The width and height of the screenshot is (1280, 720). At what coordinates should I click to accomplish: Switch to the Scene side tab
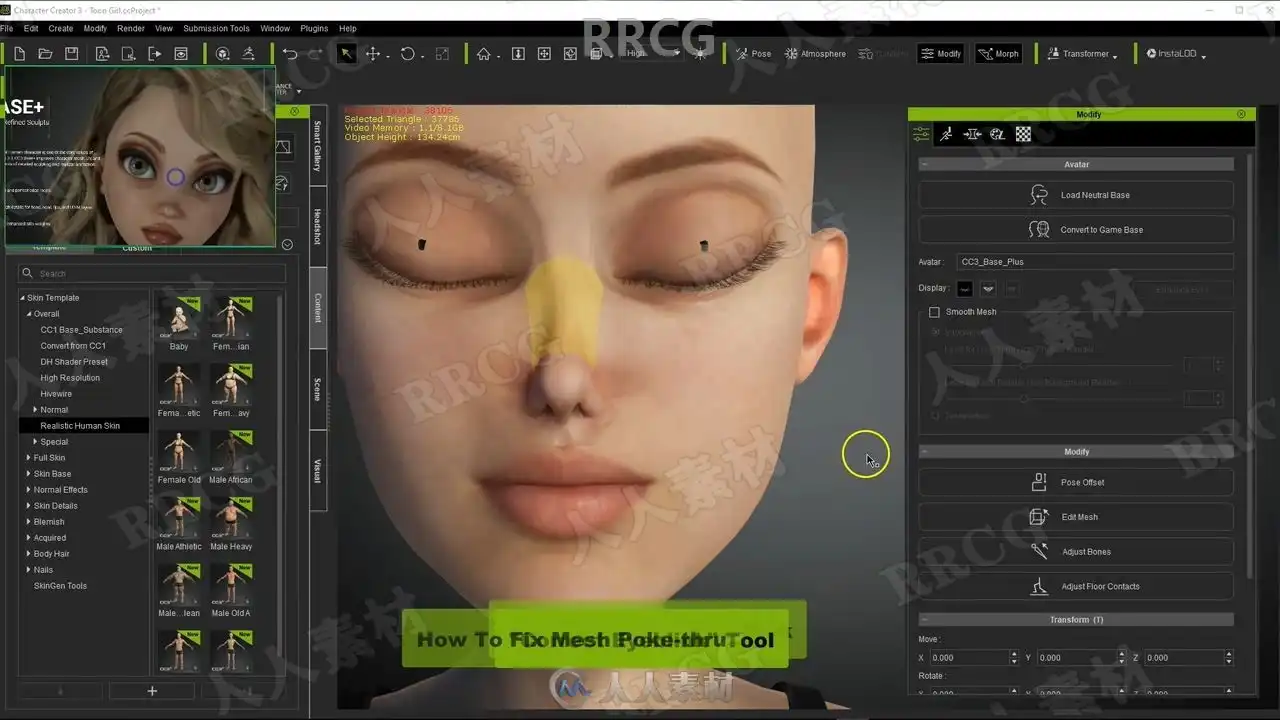[x=317, y=389]
